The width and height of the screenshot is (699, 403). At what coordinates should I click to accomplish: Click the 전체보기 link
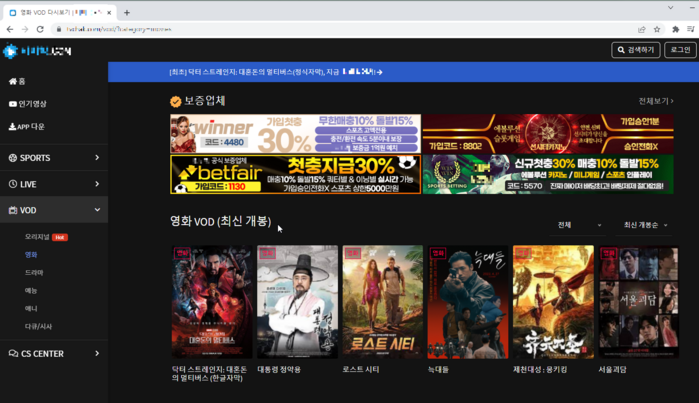coord(656,101)
